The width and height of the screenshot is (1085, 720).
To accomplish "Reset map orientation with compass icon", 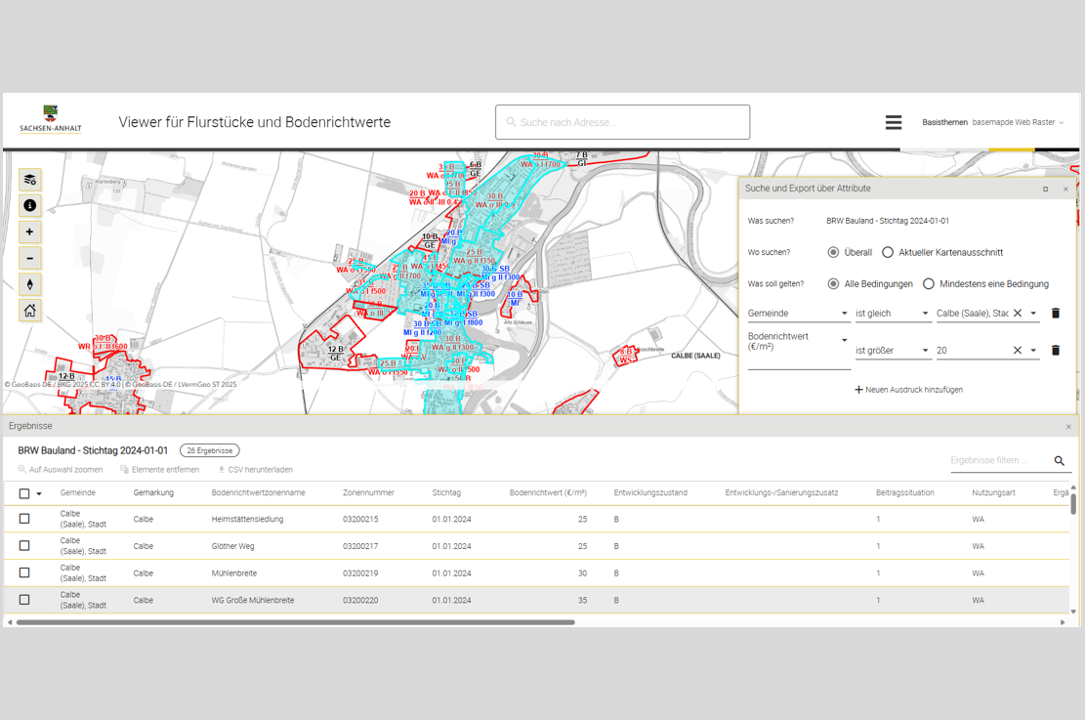I will pyautogui.click(x=30, y=284).
